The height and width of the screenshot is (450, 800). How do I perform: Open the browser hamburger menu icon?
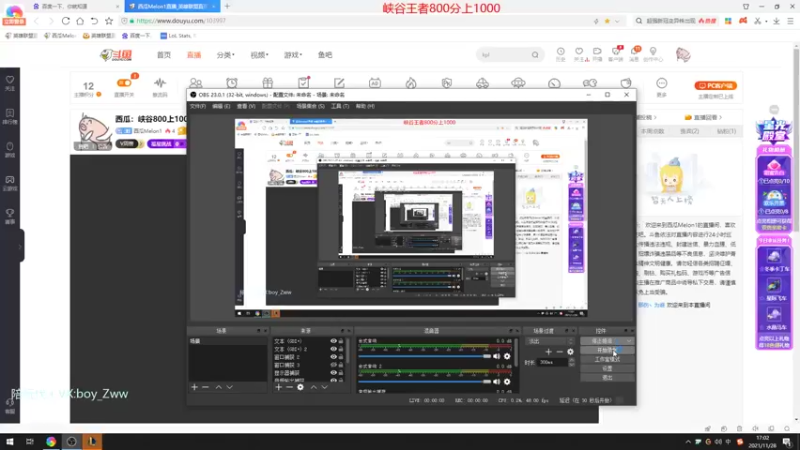tap(790, 21)
